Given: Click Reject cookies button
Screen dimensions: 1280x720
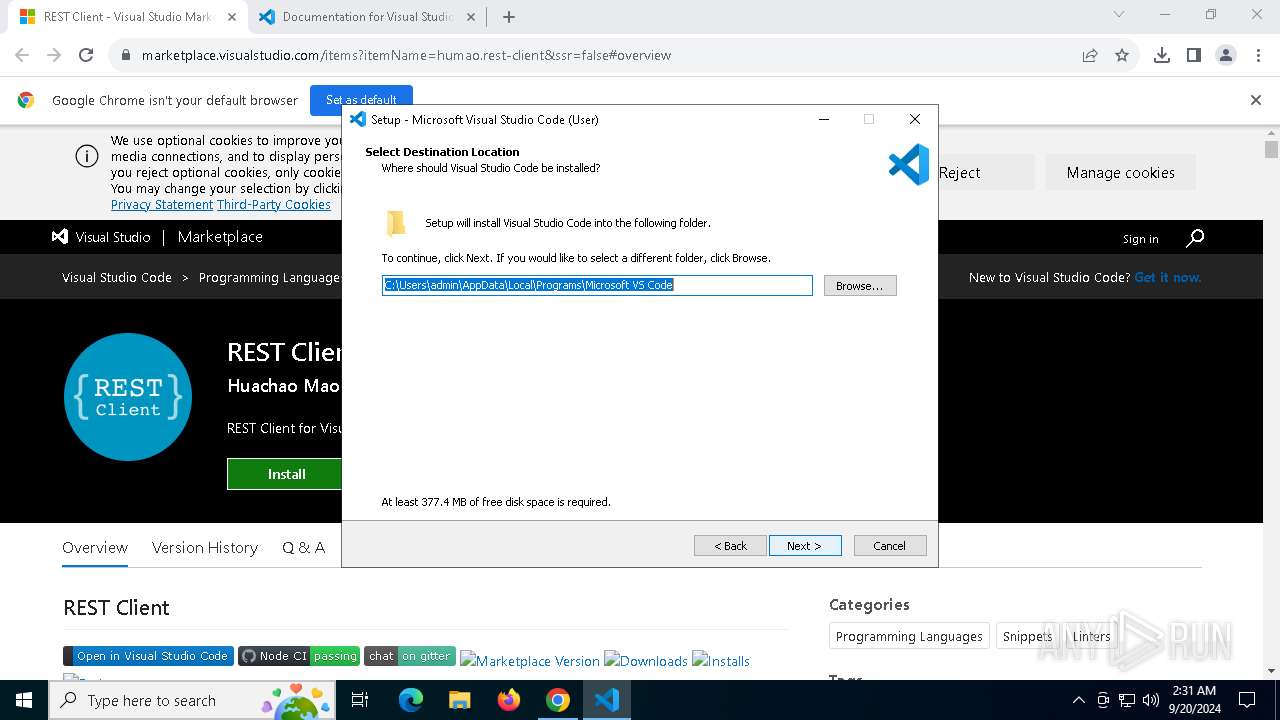Looking at the screenshot, I should tap(960, 173).
